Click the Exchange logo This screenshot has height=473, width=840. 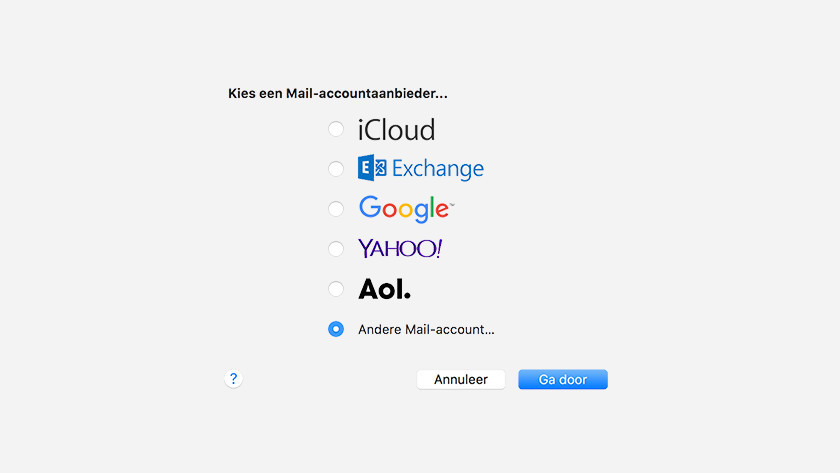coord(421,168)
